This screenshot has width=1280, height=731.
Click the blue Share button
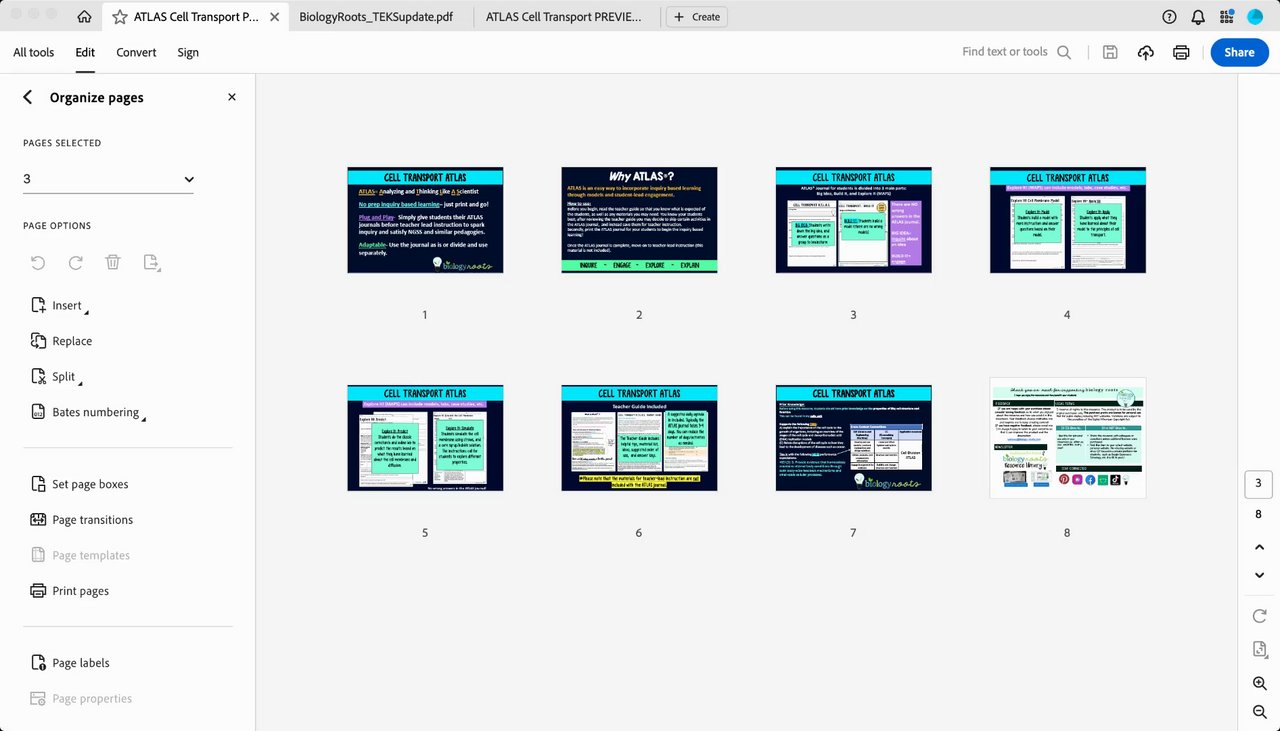tap(1239, 52)
